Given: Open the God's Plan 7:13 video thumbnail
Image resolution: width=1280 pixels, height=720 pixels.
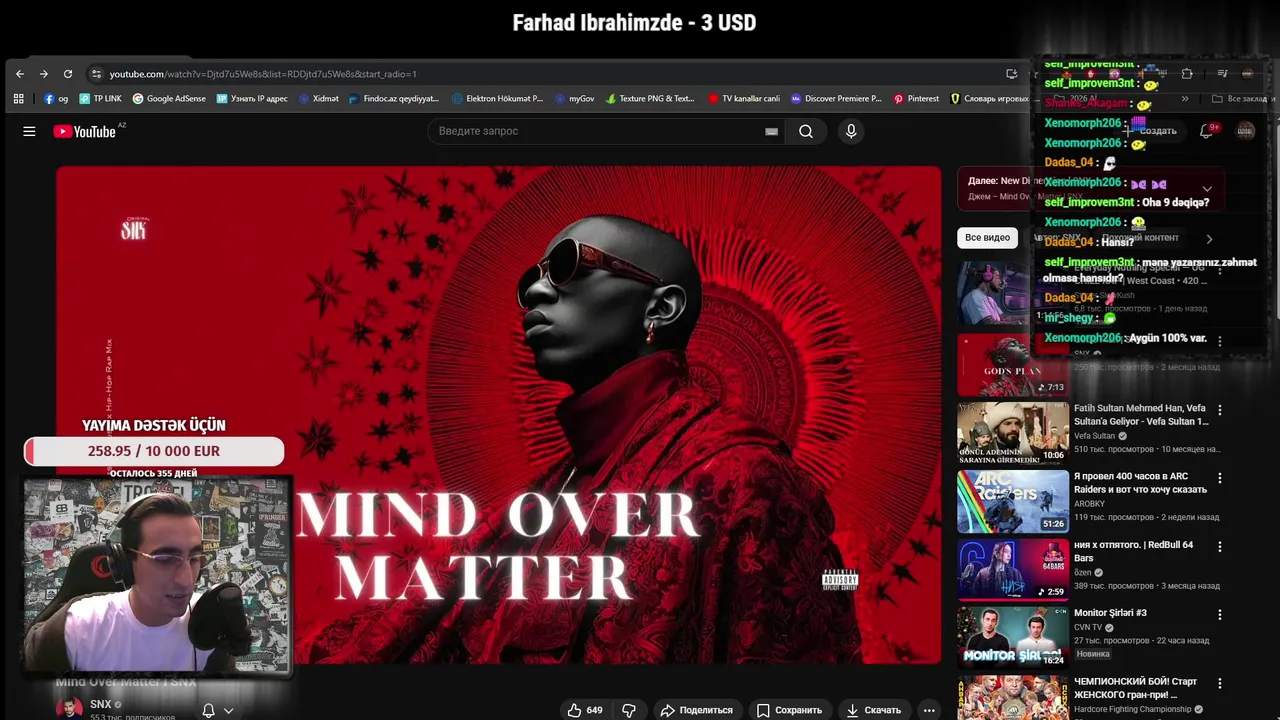Looking at the screenshot, I should click(1013, 365).
